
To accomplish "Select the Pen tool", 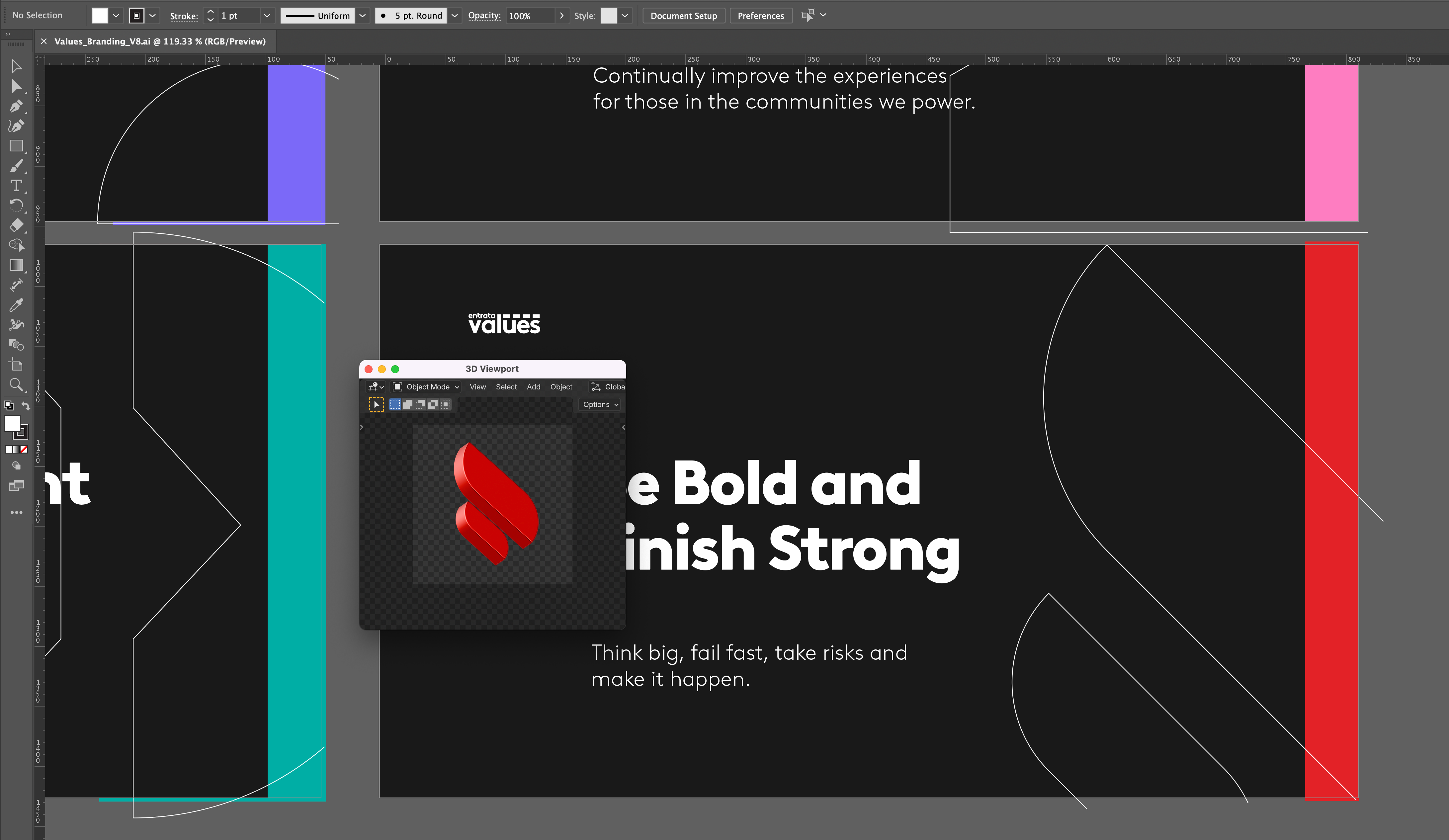I will (x=16, y=106).
